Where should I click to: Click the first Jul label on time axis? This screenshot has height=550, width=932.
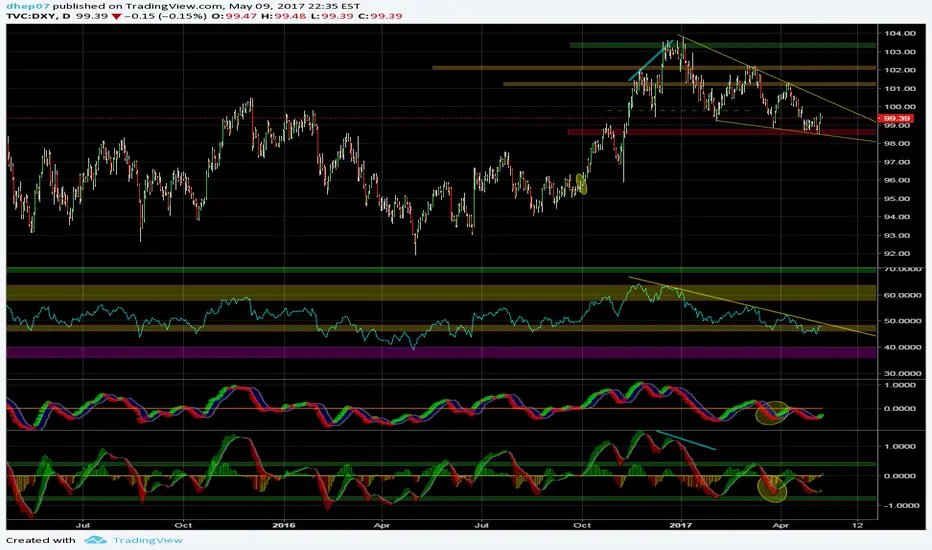click(x=83, y=525)
